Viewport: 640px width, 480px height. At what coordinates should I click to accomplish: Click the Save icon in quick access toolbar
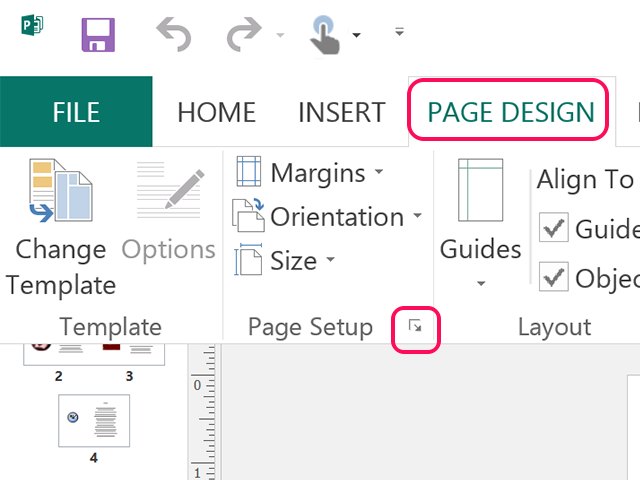pyautogui.click(x=98, y=34)
